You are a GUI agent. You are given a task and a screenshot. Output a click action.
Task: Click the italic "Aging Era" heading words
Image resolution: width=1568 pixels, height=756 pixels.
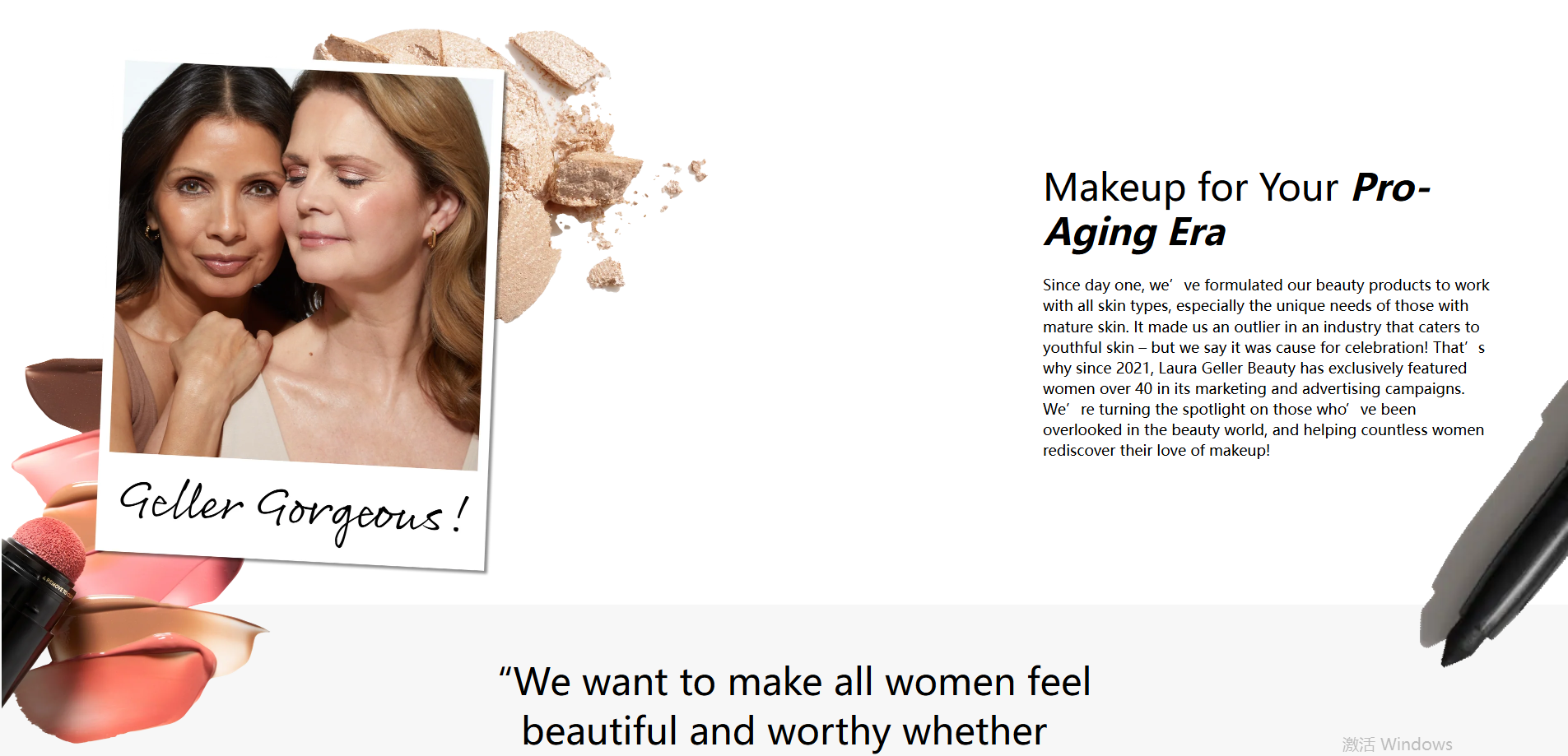pos(1135,233)
